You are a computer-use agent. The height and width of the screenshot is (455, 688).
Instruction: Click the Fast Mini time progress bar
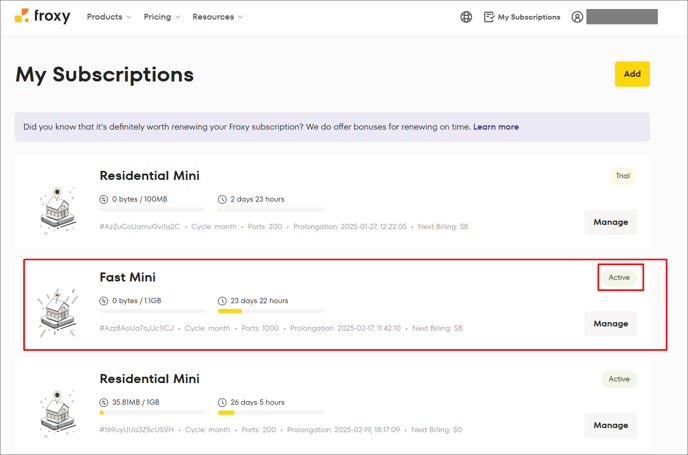click(271, 311)
